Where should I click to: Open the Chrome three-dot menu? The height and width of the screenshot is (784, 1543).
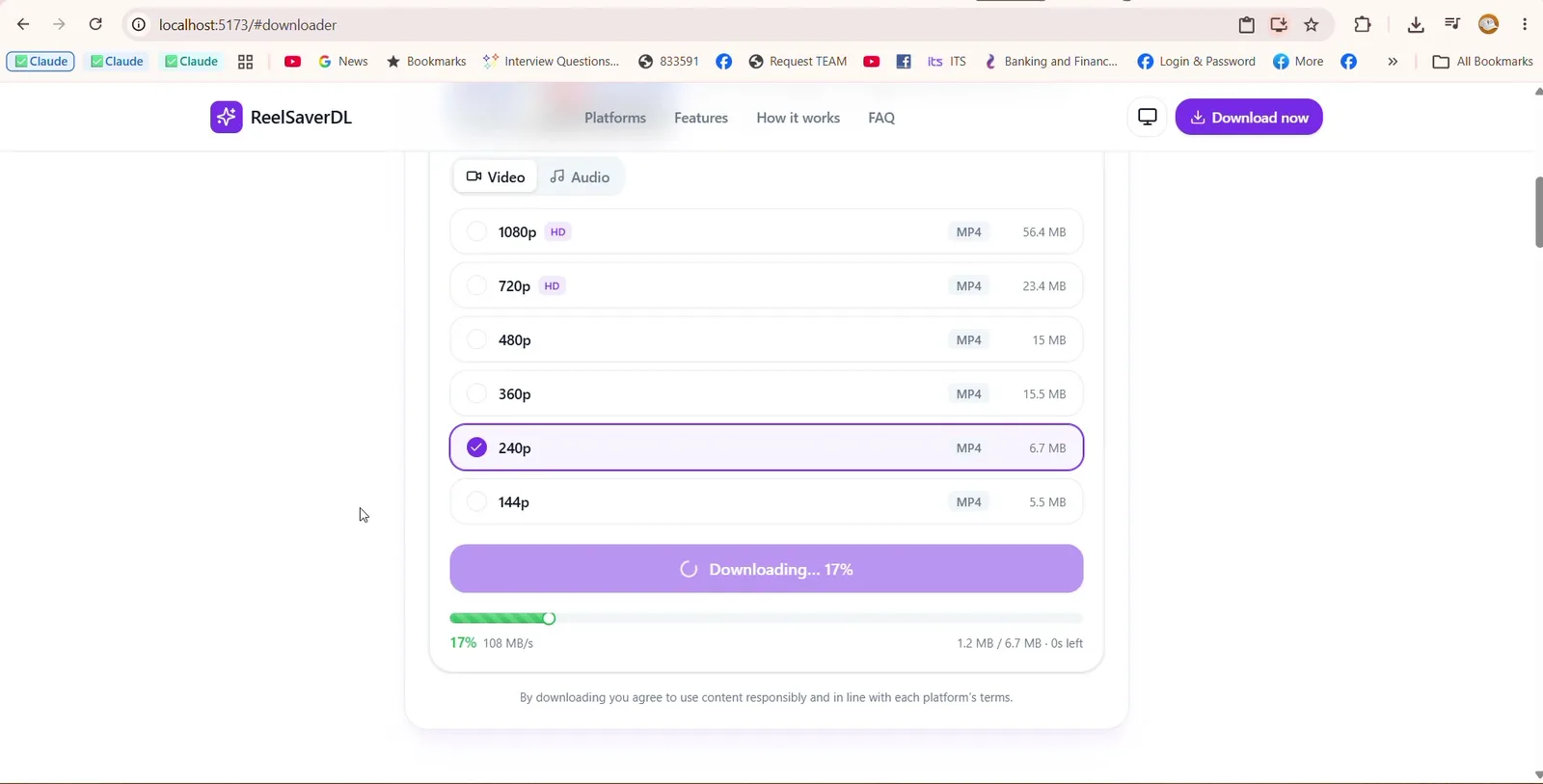pos(1525,25)
